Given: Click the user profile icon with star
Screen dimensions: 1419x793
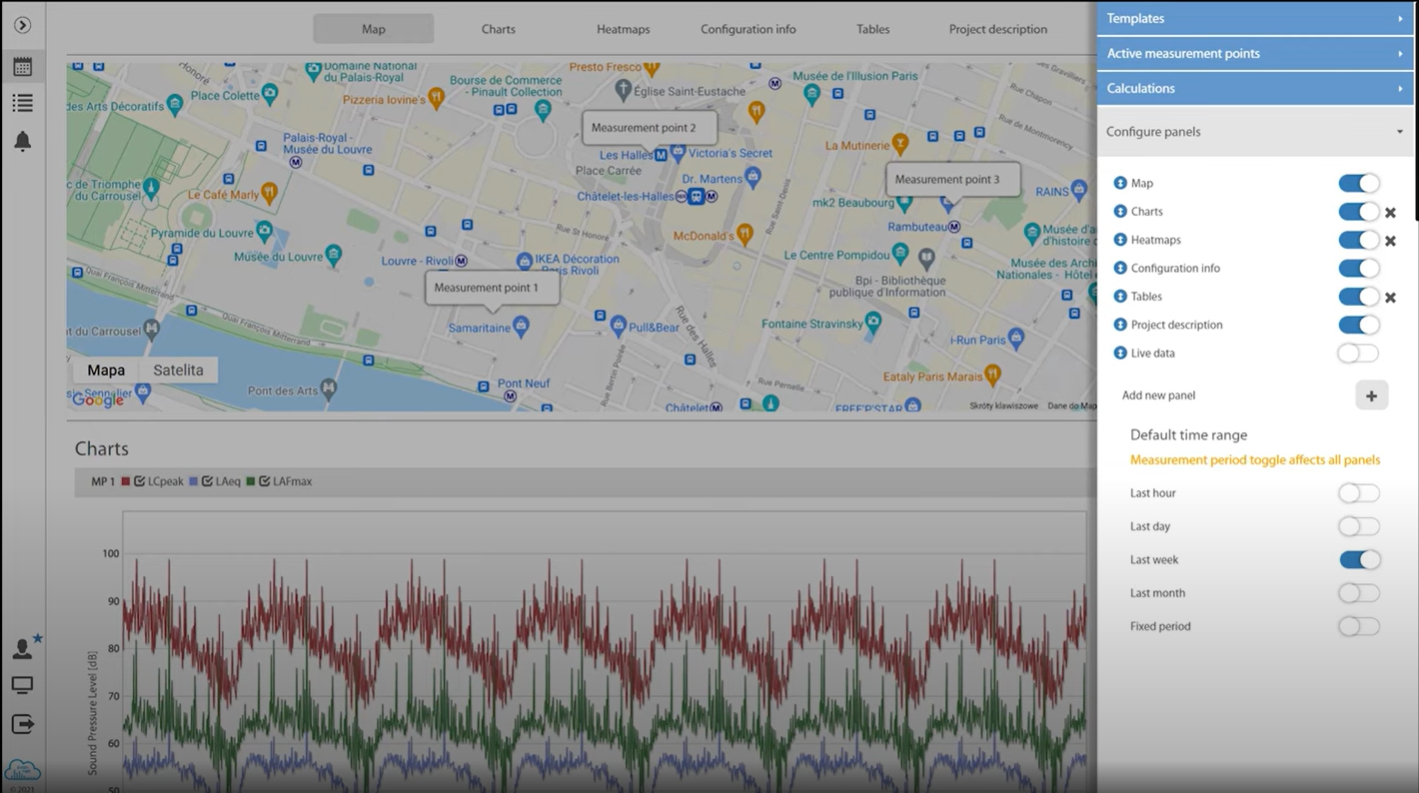Looking at the screenshot, I should 22,649.
